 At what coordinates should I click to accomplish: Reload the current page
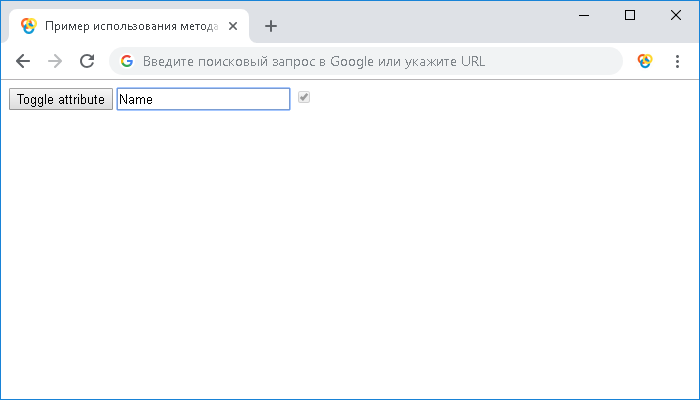[x=87, y=61]
